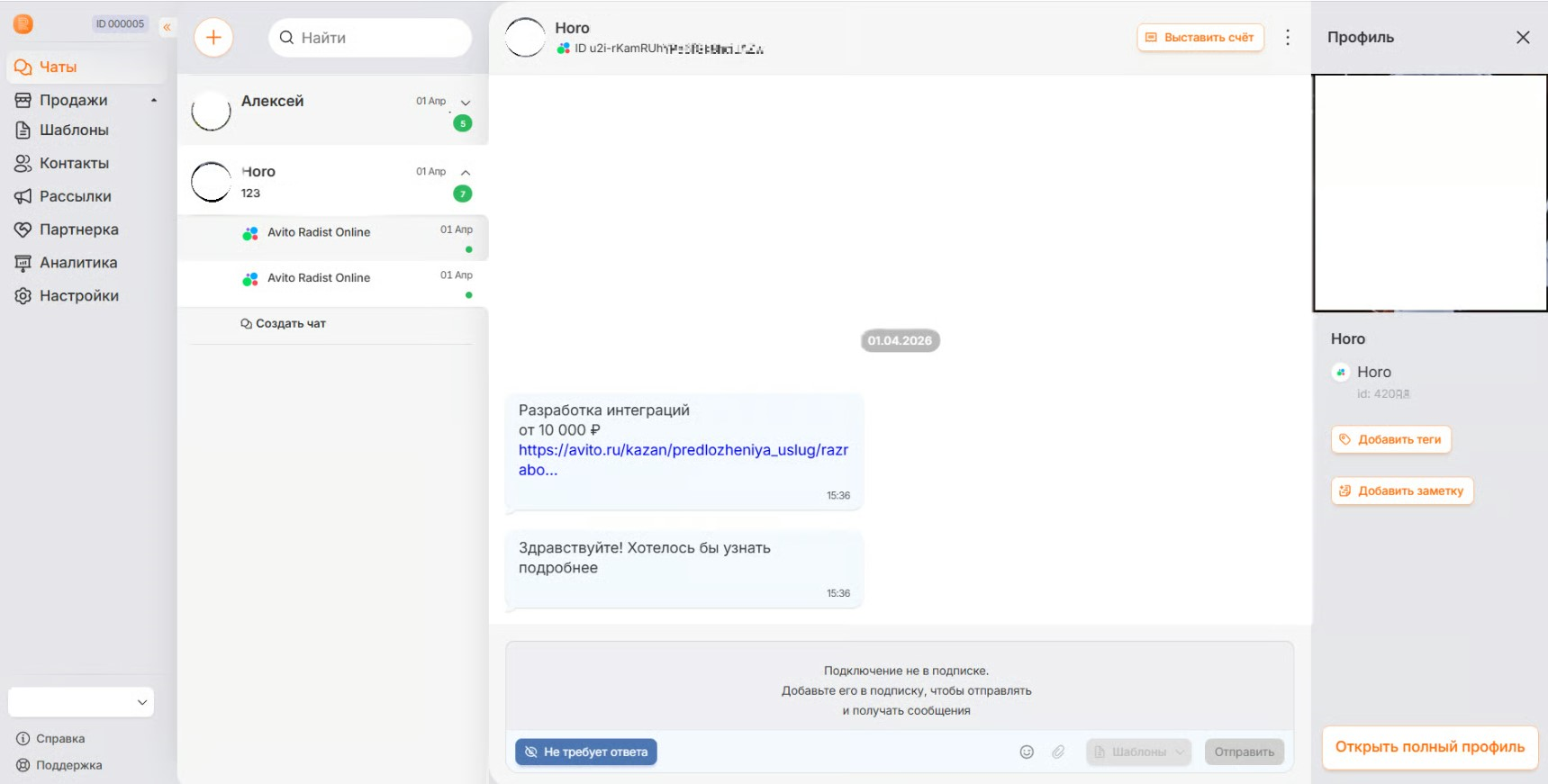Image resolution: width=1548 pixels, height=784 pixels.
Task: Click Добавить теги button
Action: [1391, 440]
